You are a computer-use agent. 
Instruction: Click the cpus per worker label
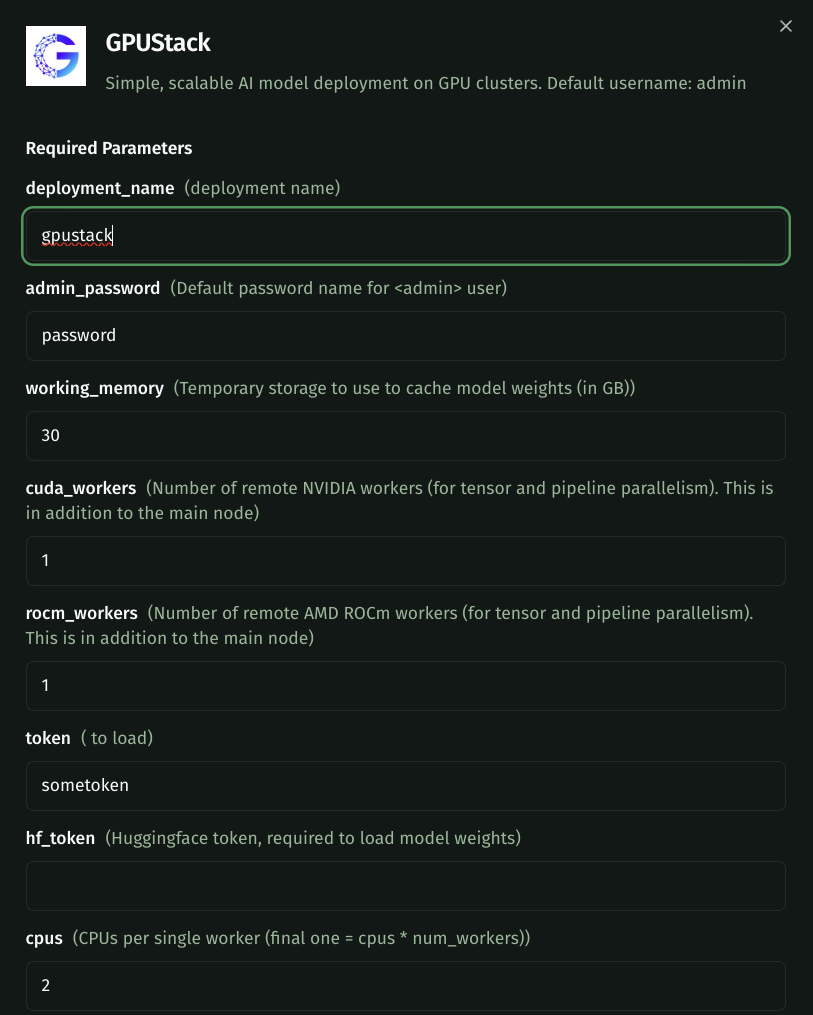[x=44, y=938]
